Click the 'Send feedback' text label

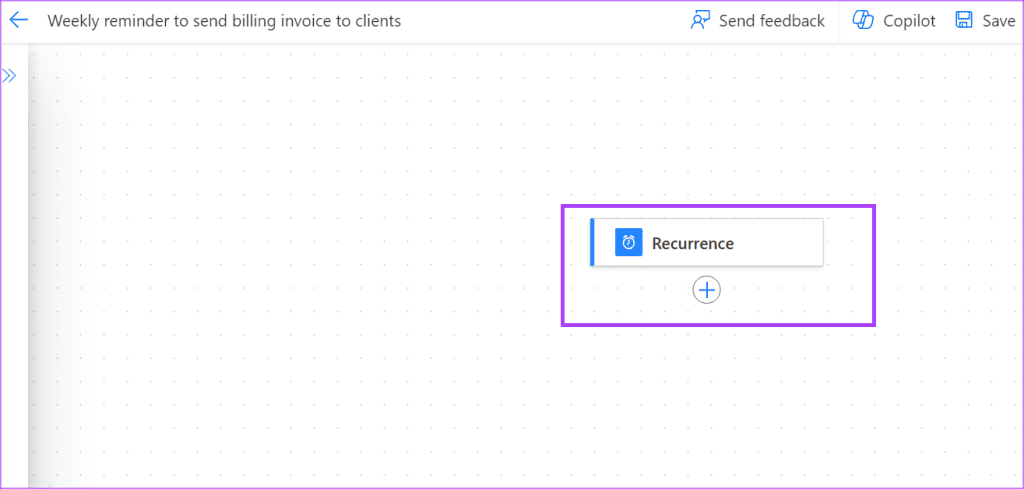click(771, 21)
